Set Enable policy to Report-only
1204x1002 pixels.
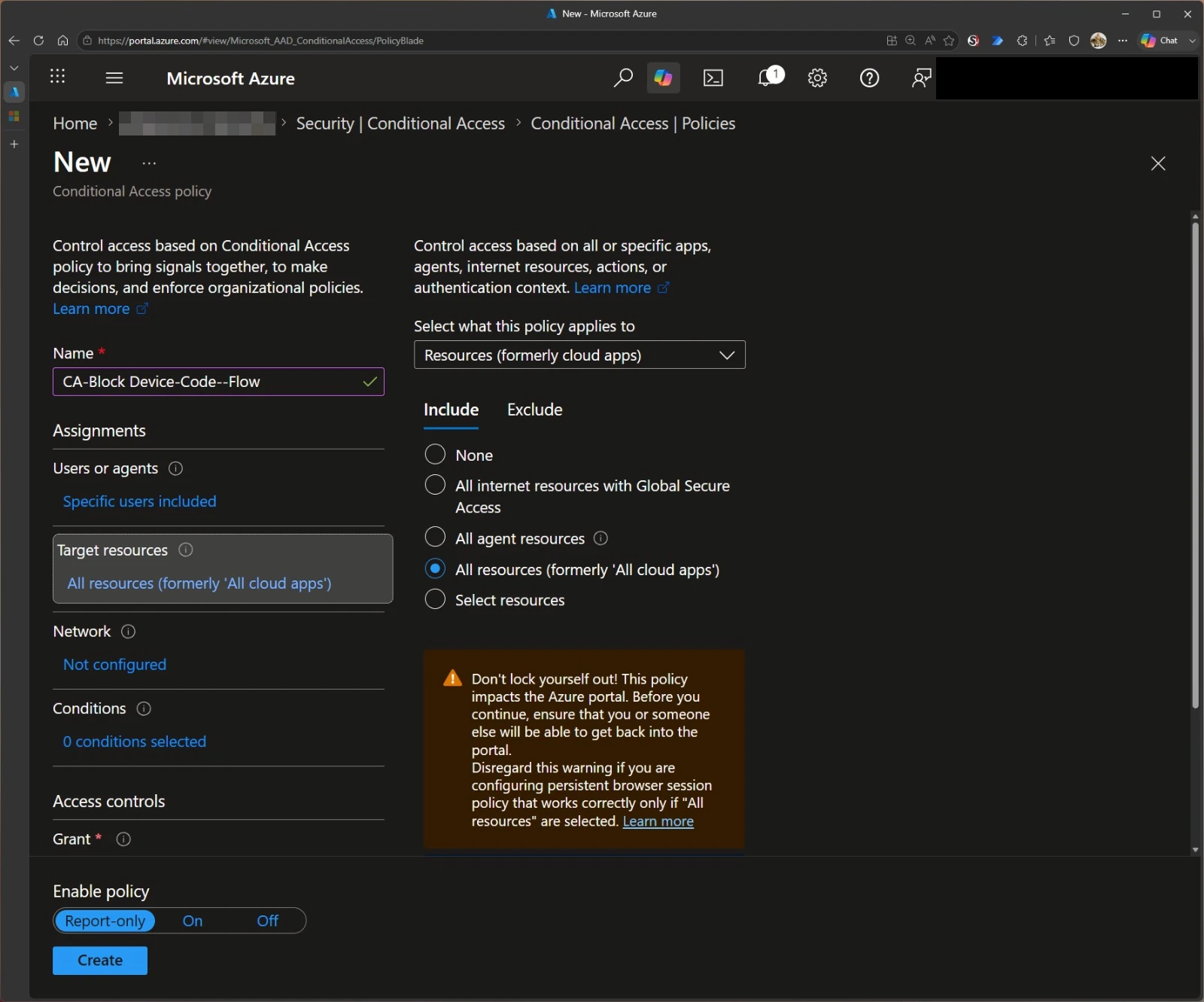tap(105, 921)
